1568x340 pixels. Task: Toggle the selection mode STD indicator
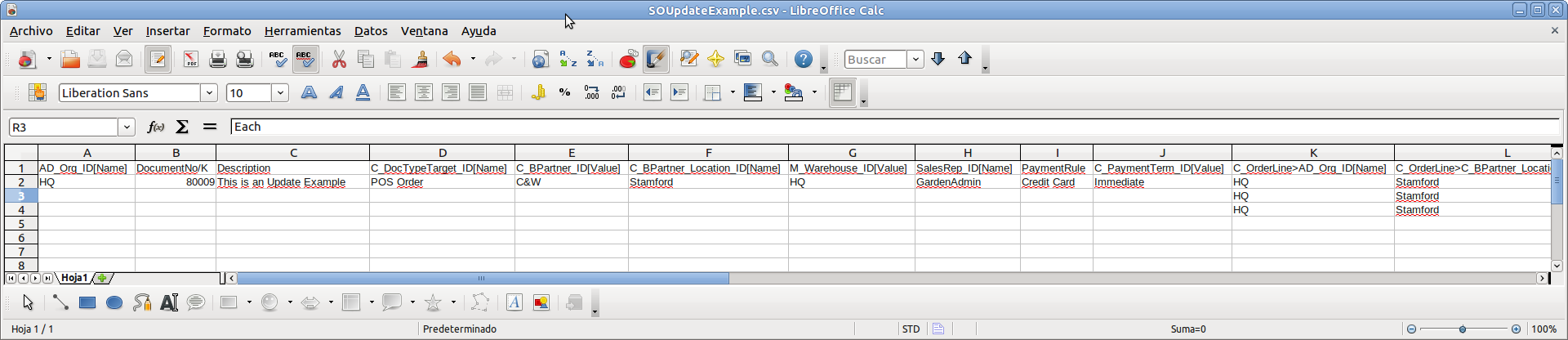pyautogui.click(x=911, y=329)
